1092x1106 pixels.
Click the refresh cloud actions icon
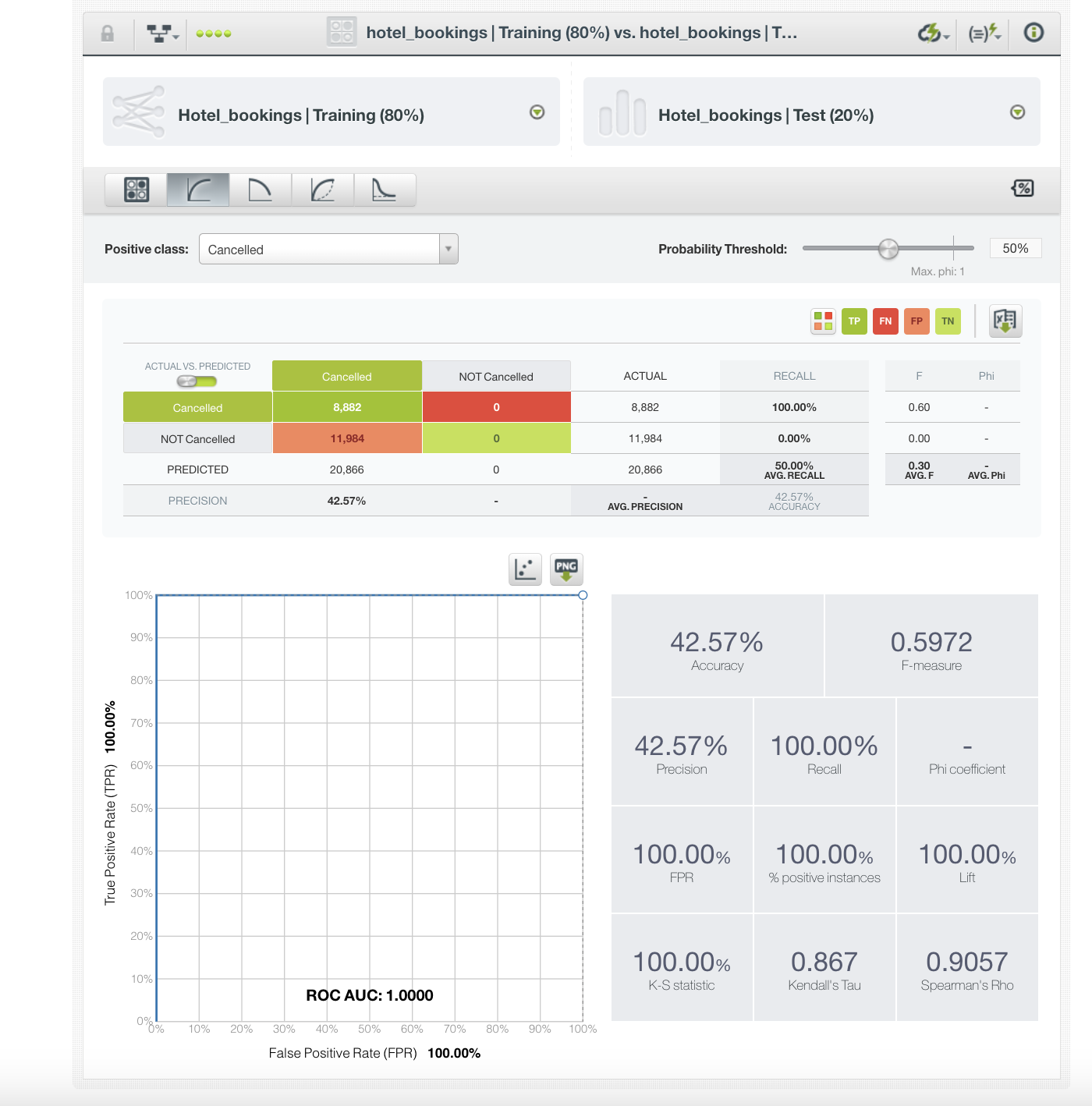pyautogui.click(x=932, y=33)
